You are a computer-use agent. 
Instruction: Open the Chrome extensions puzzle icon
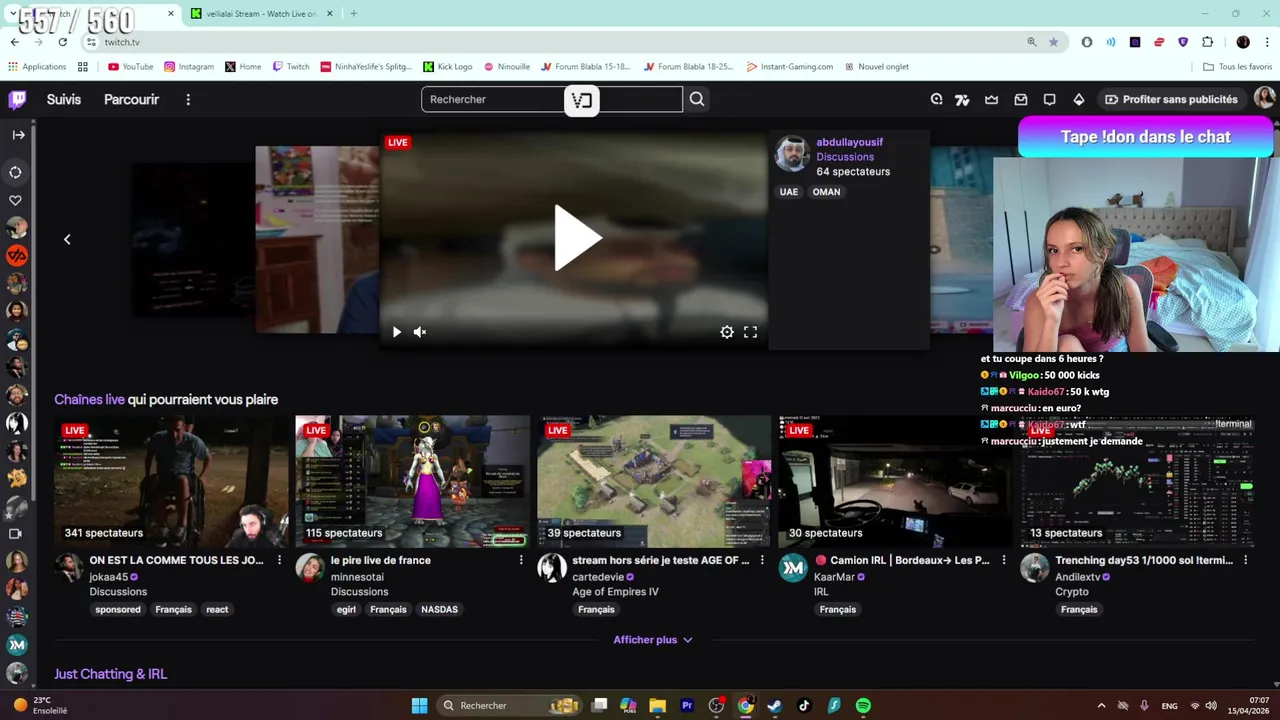[x=1207, y=42]
